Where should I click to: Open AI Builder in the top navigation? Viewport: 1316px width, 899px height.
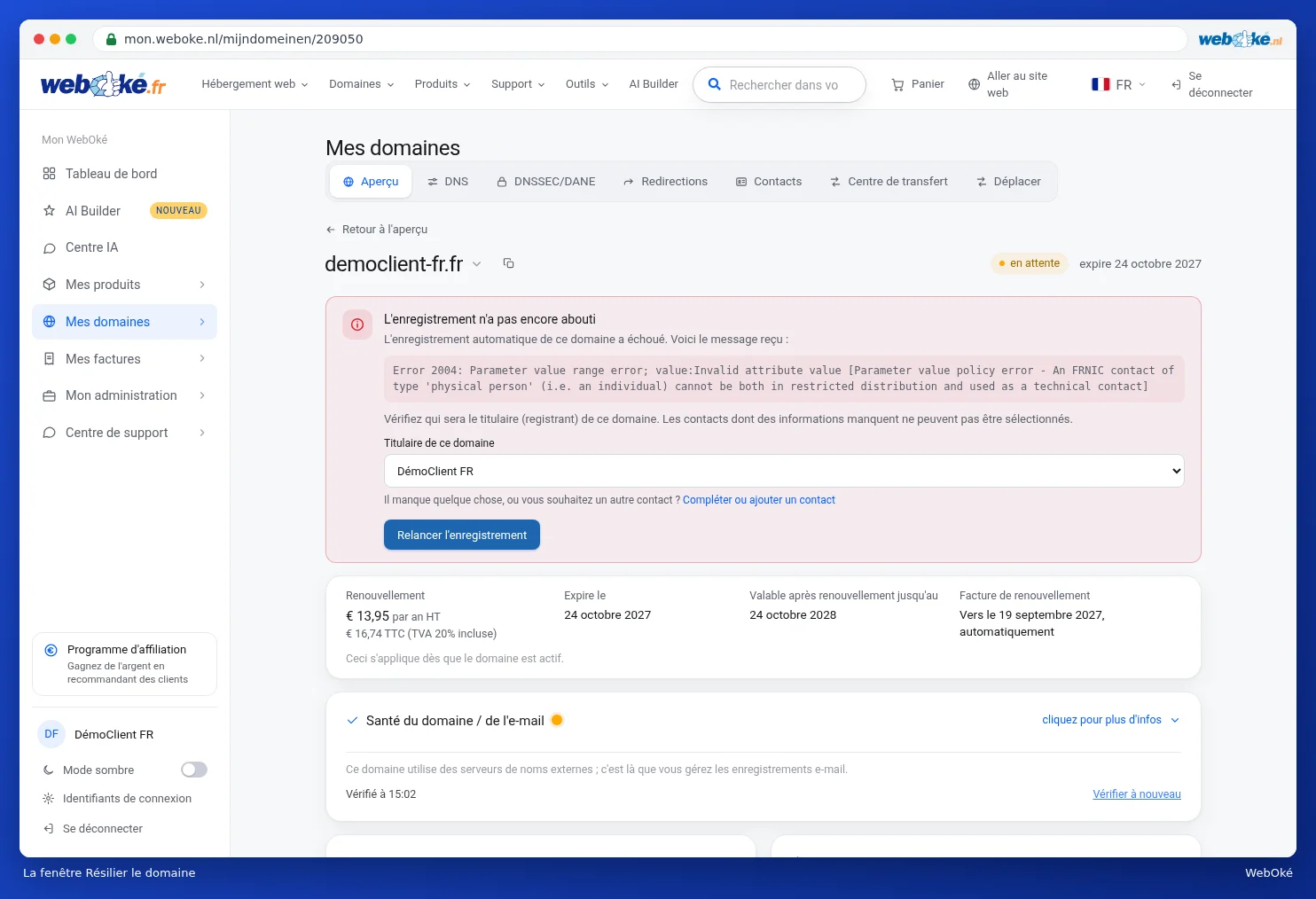coord(654,84)
